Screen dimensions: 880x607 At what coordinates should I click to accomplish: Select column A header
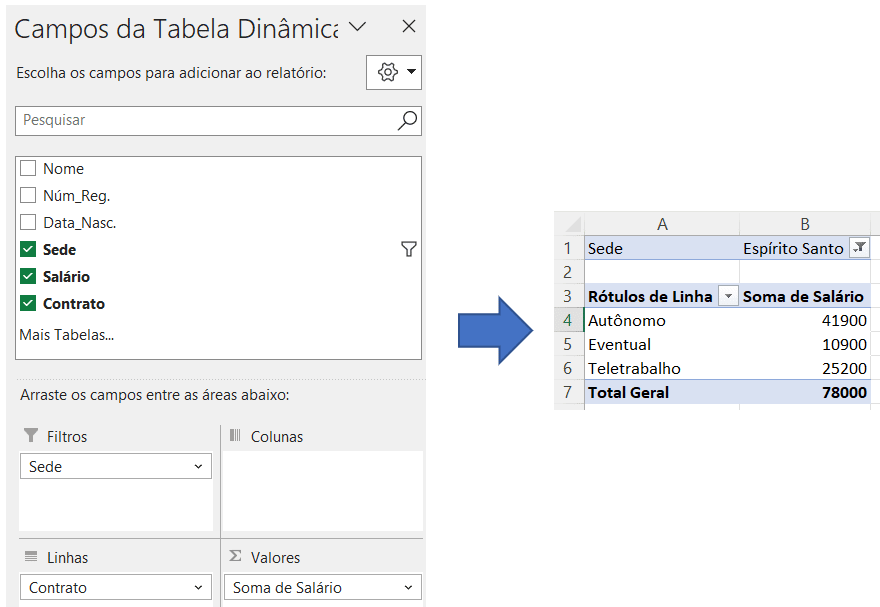[662, 224]
